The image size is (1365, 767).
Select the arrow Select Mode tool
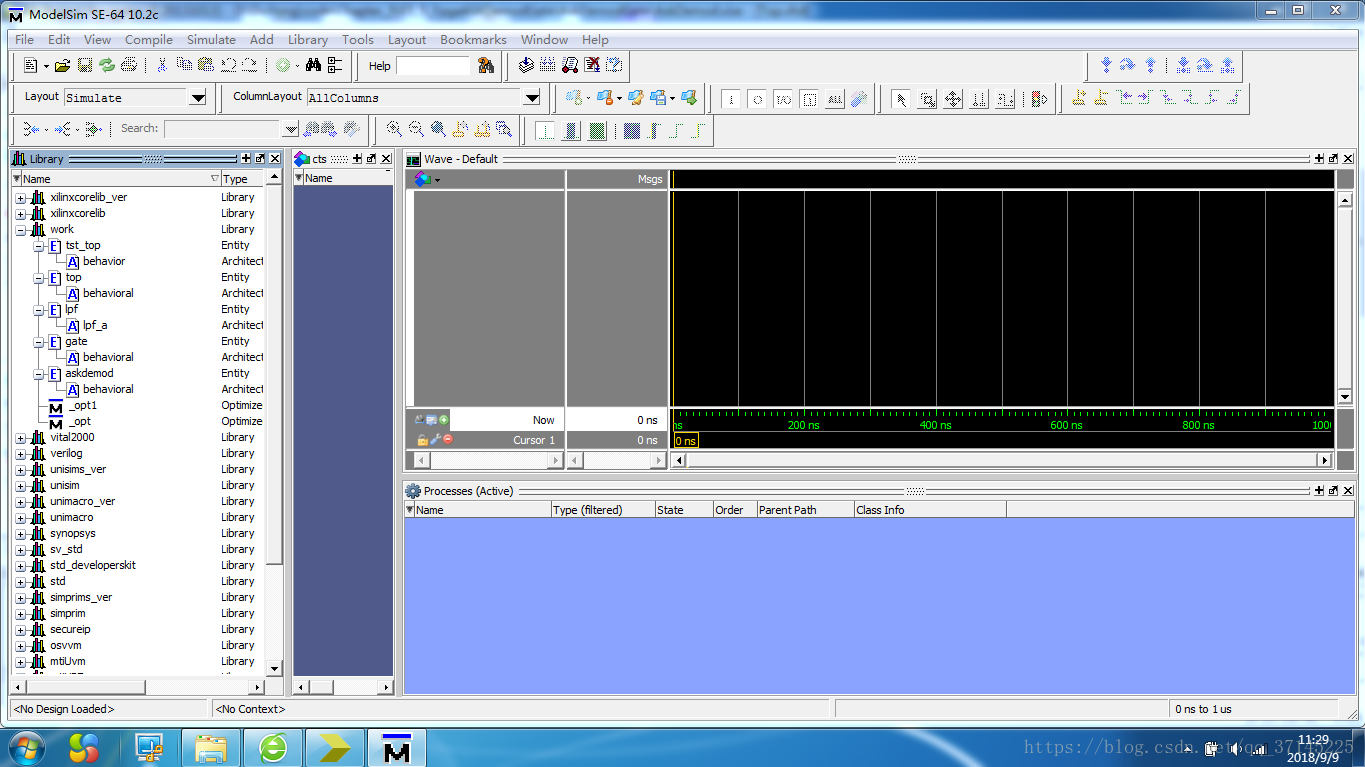point(901,98)
